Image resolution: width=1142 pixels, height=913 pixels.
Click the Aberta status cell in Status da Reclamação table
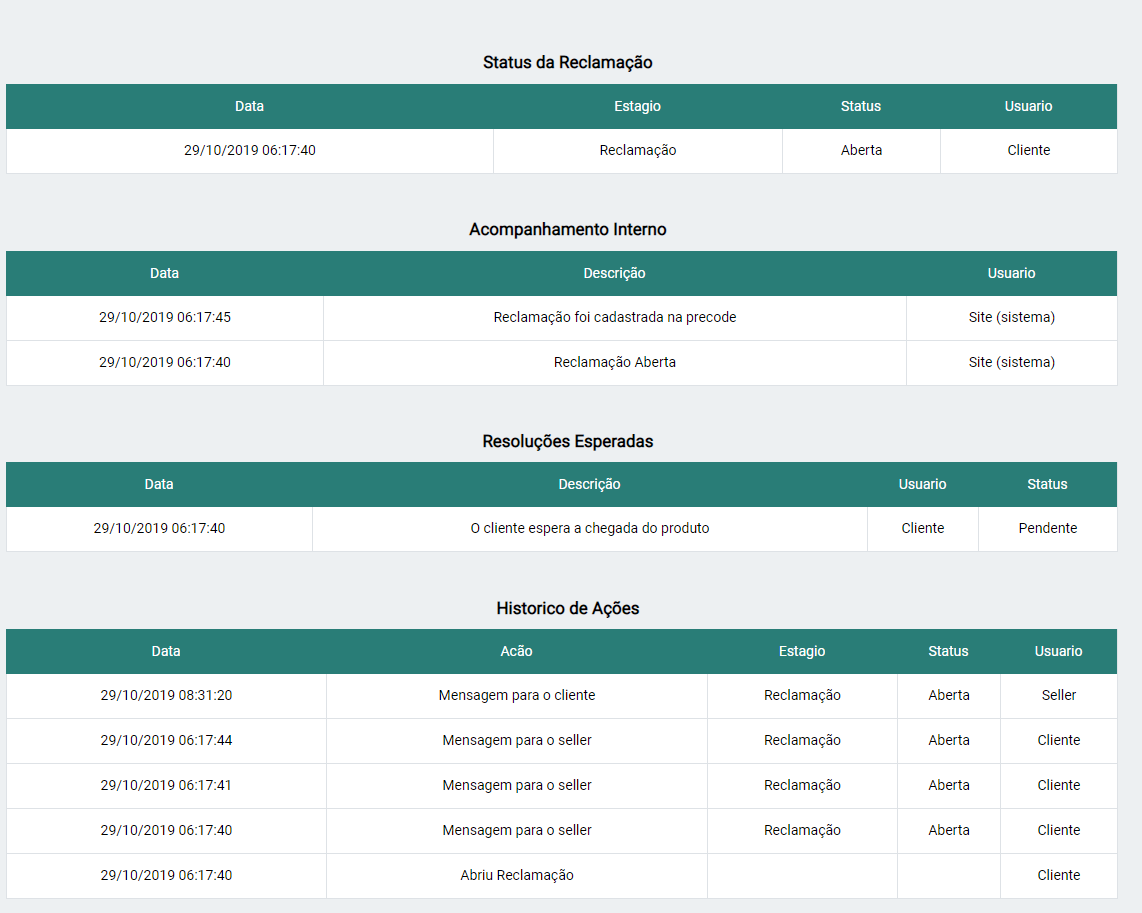(862, 151)
